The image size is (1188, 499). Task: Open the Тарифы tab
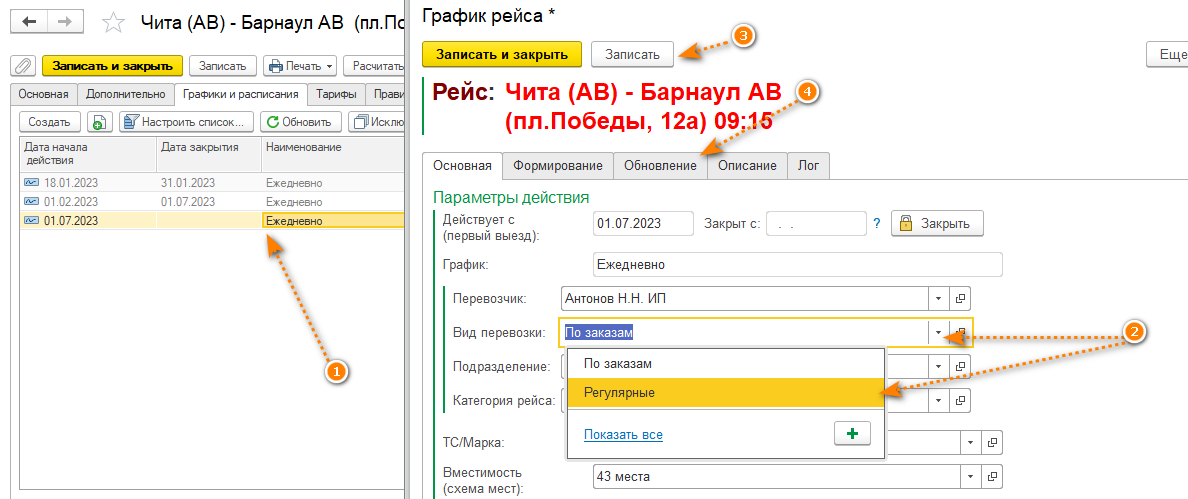pos(335,94)
